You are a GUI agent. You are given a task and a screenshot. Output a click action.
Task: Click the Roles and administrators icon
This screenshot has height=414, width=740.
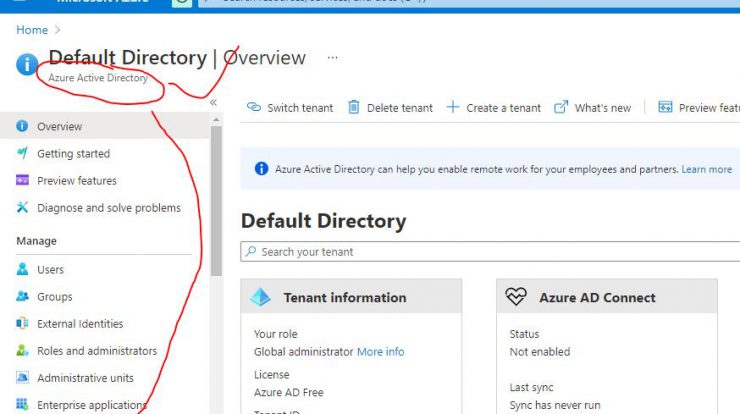(22, 350)
